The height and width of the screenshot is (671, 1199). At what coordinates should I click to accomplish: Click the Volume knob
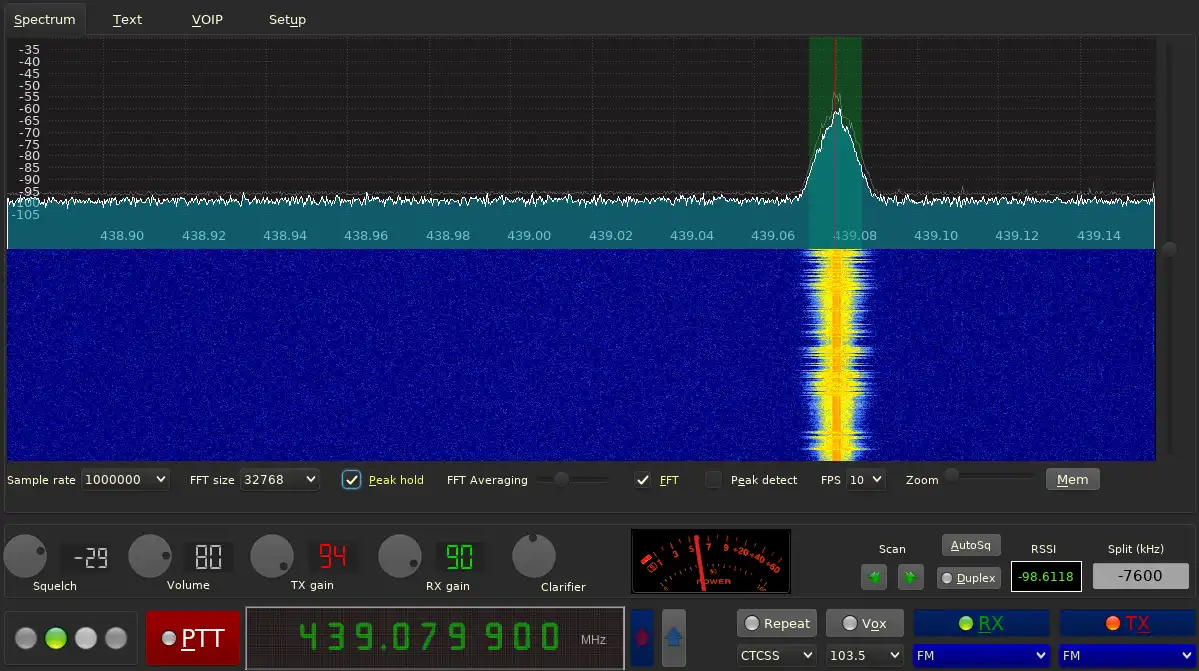coord(150,556)
